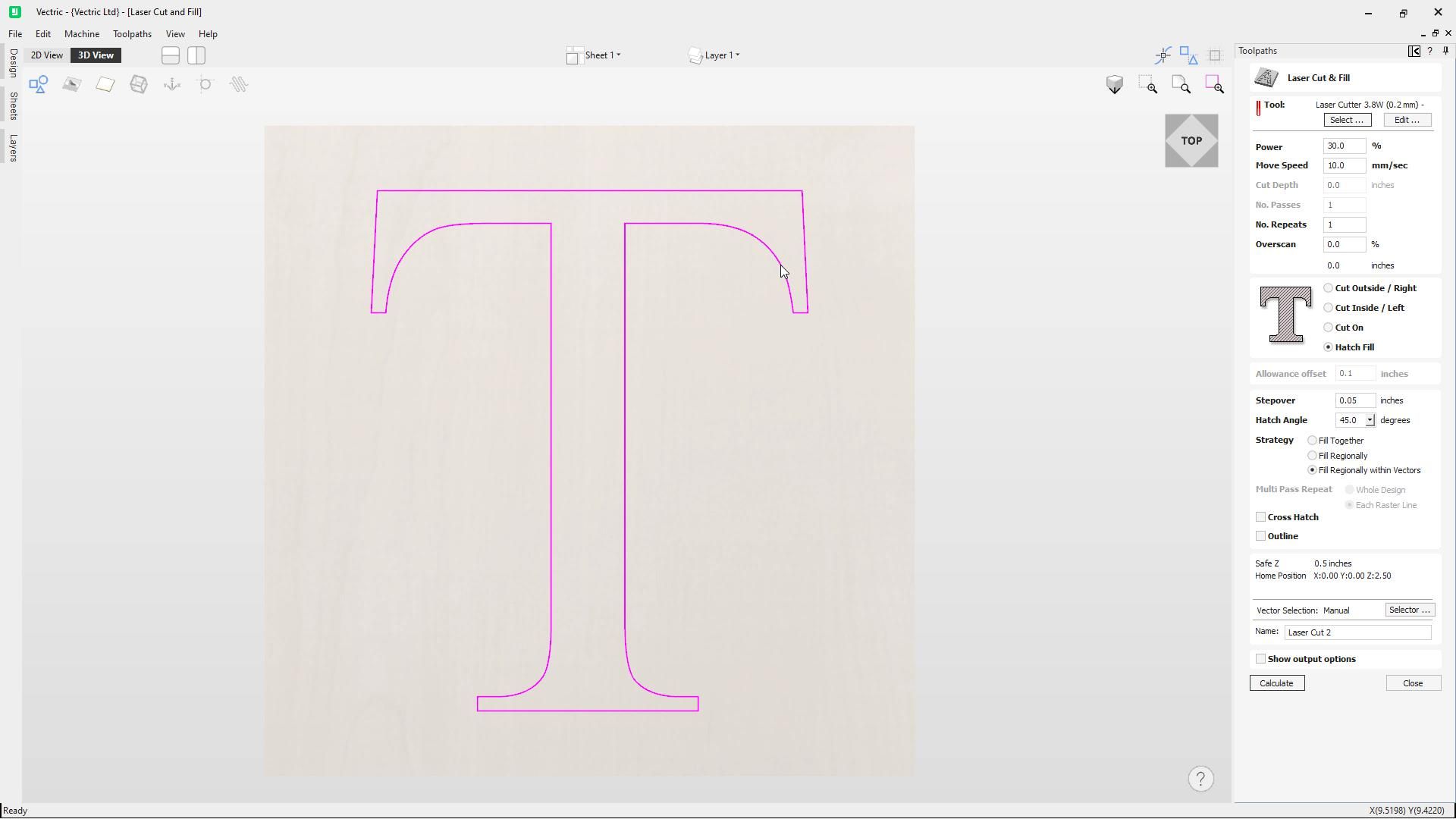
Task: Select Cut Outside / Right option
Action: tap(1328, 288)
